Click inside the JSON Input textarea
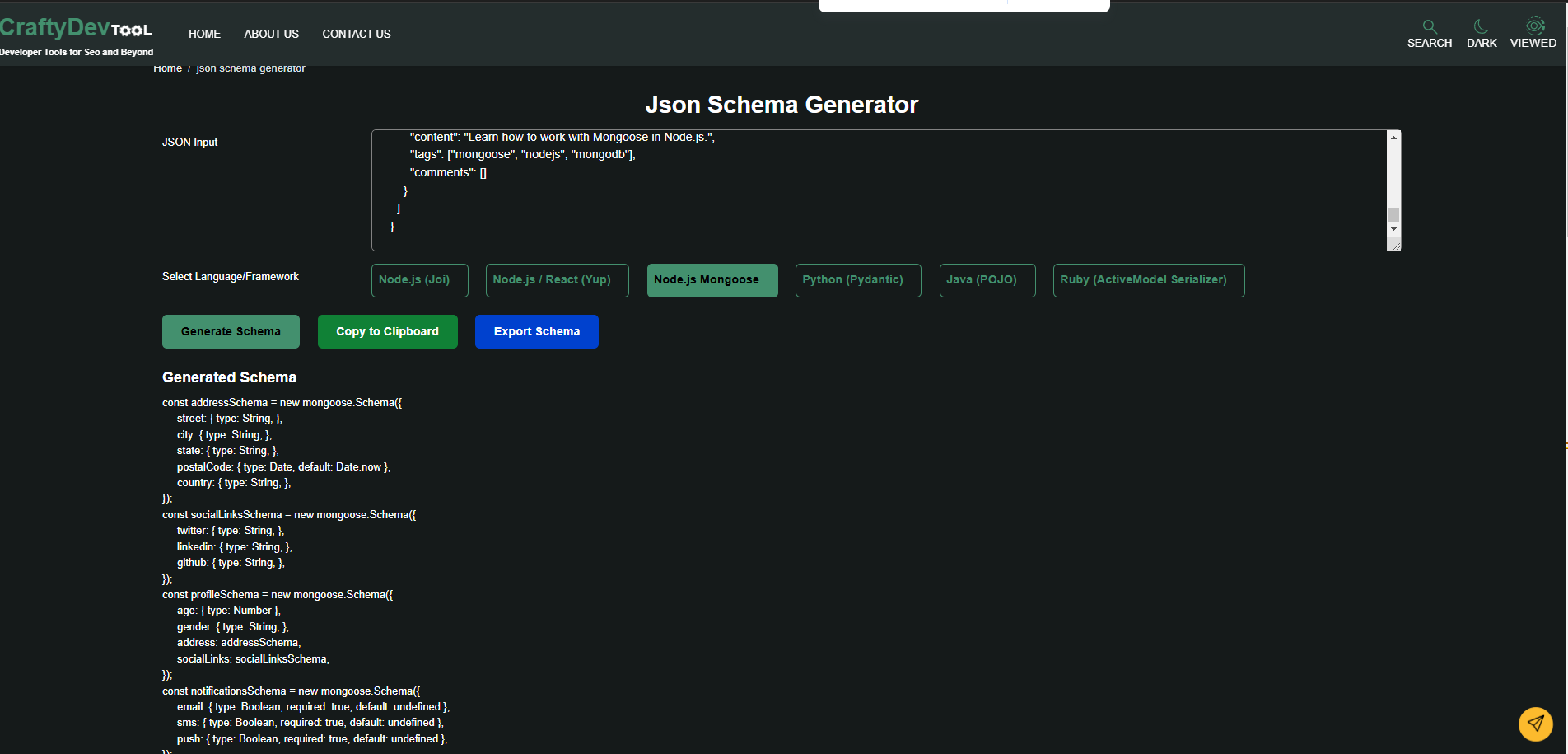1568x754 pixels. (879, 190)
